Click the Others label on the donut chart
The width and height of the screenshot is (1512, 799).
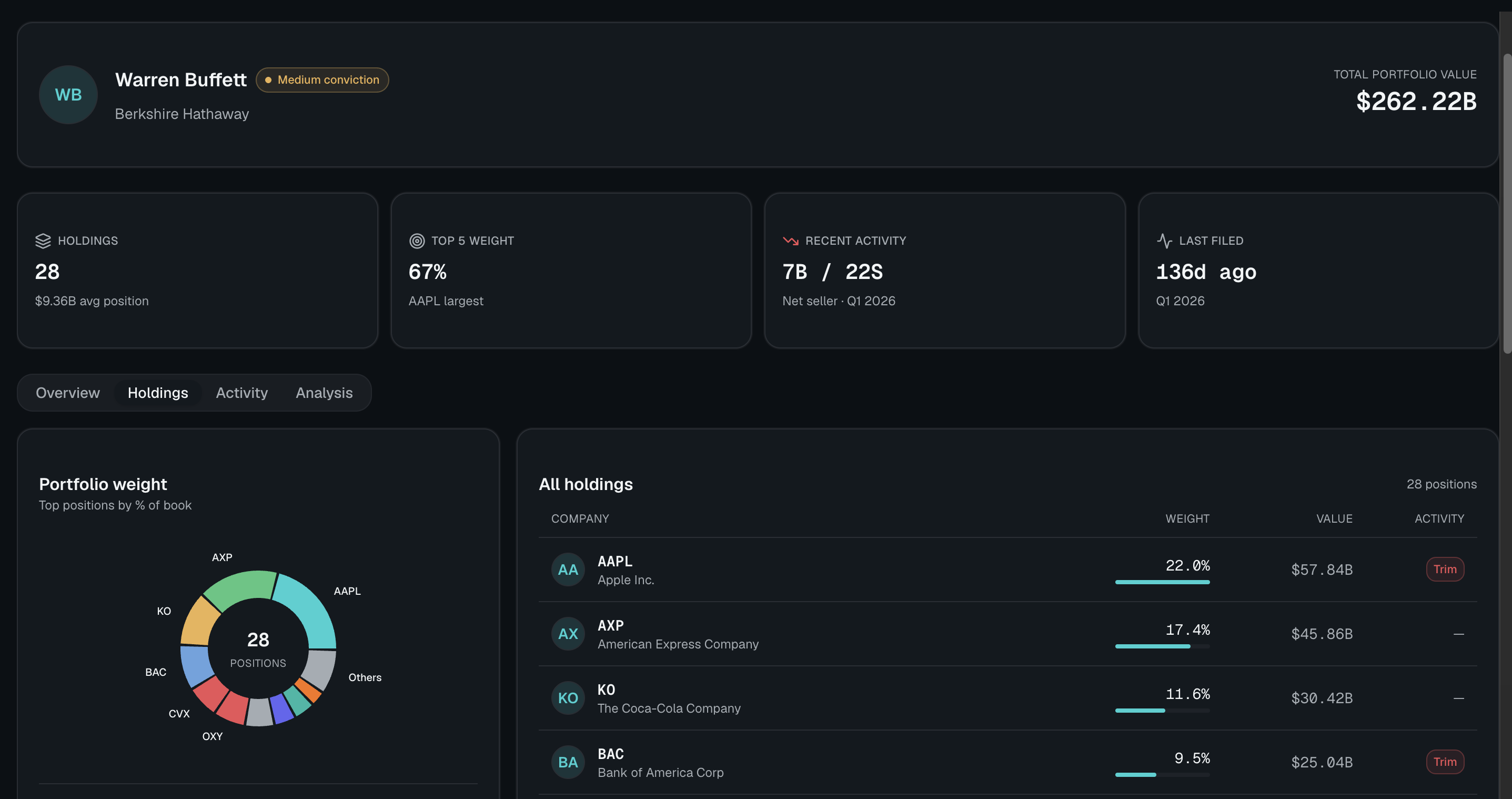(365, 677)
